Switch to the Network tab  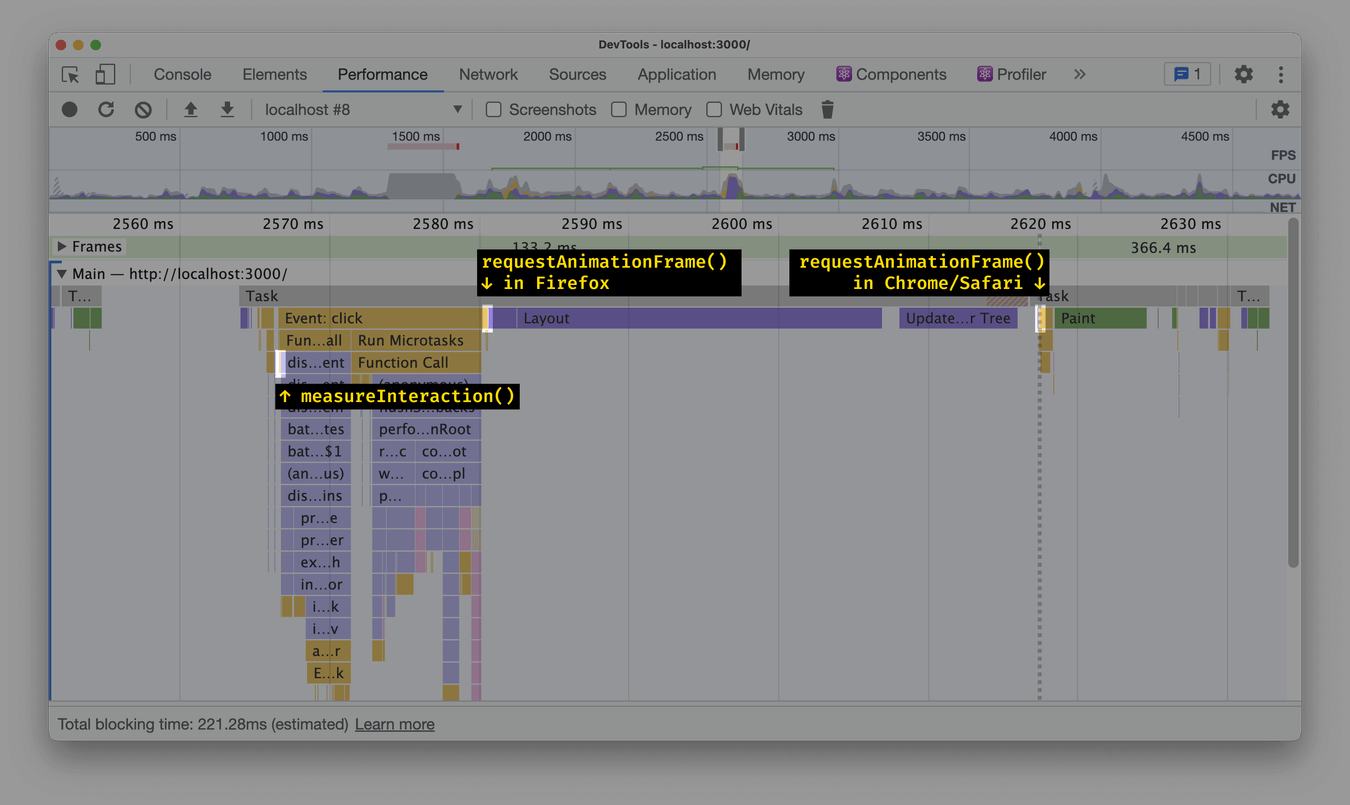tap(488, 74)
